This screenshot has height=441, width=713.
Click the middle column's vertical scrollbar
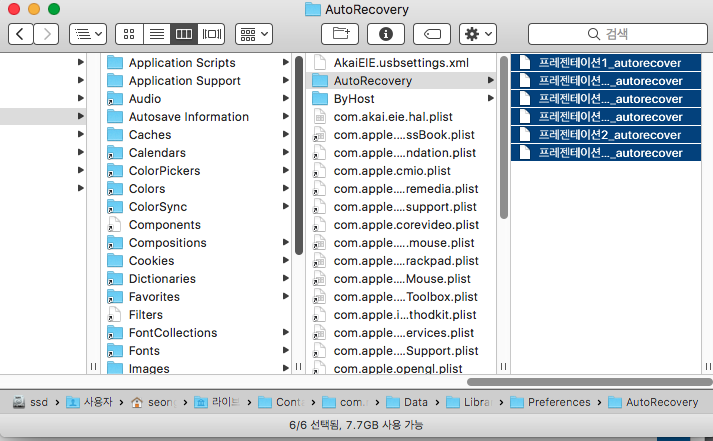coord(504,137)
